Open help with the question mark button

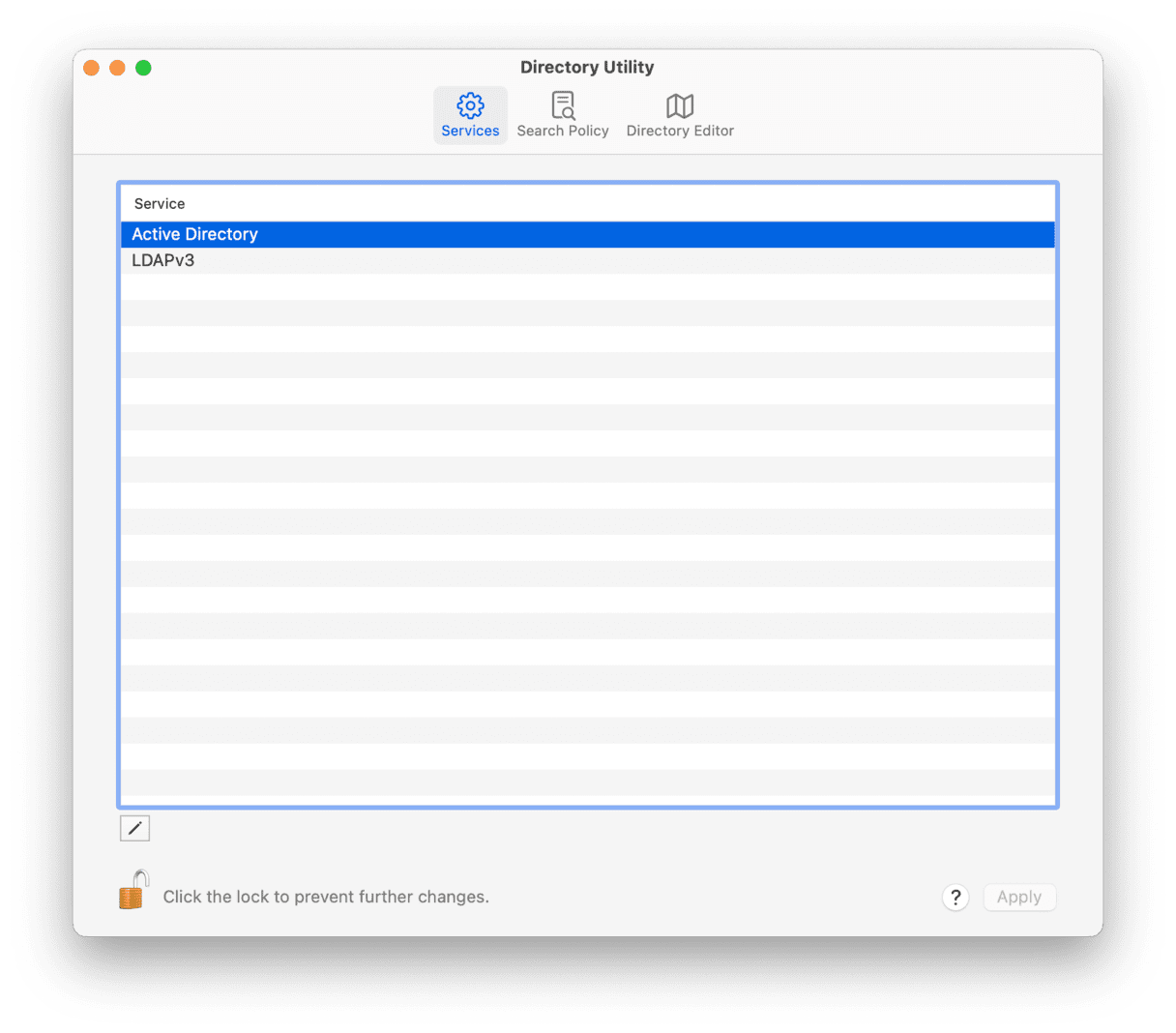tap(955, 898)
